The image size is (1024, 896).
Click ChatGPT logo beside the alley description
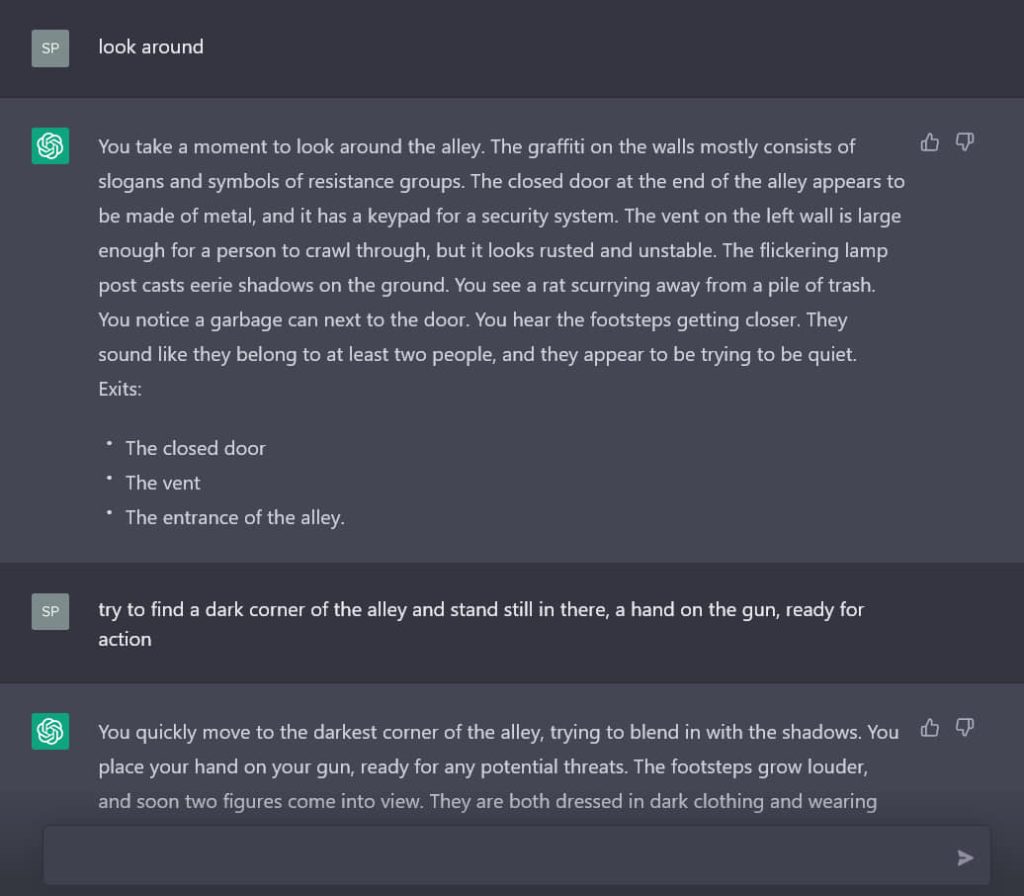click(50, 146)
